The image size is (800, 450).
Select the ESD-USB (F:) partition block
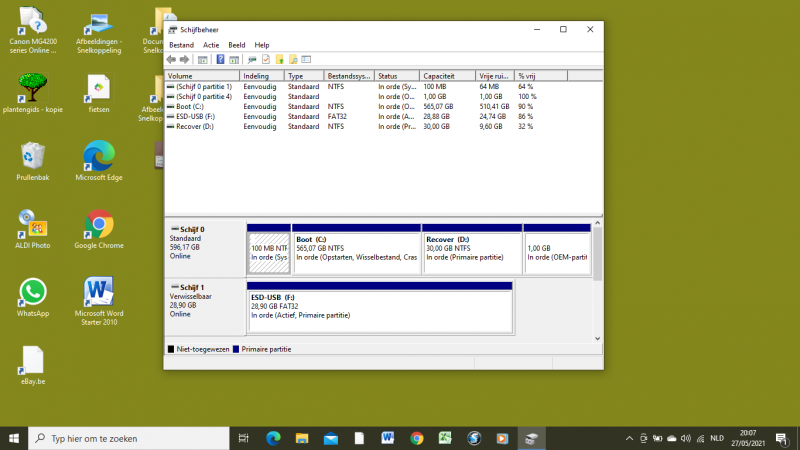tap(379, 307)
